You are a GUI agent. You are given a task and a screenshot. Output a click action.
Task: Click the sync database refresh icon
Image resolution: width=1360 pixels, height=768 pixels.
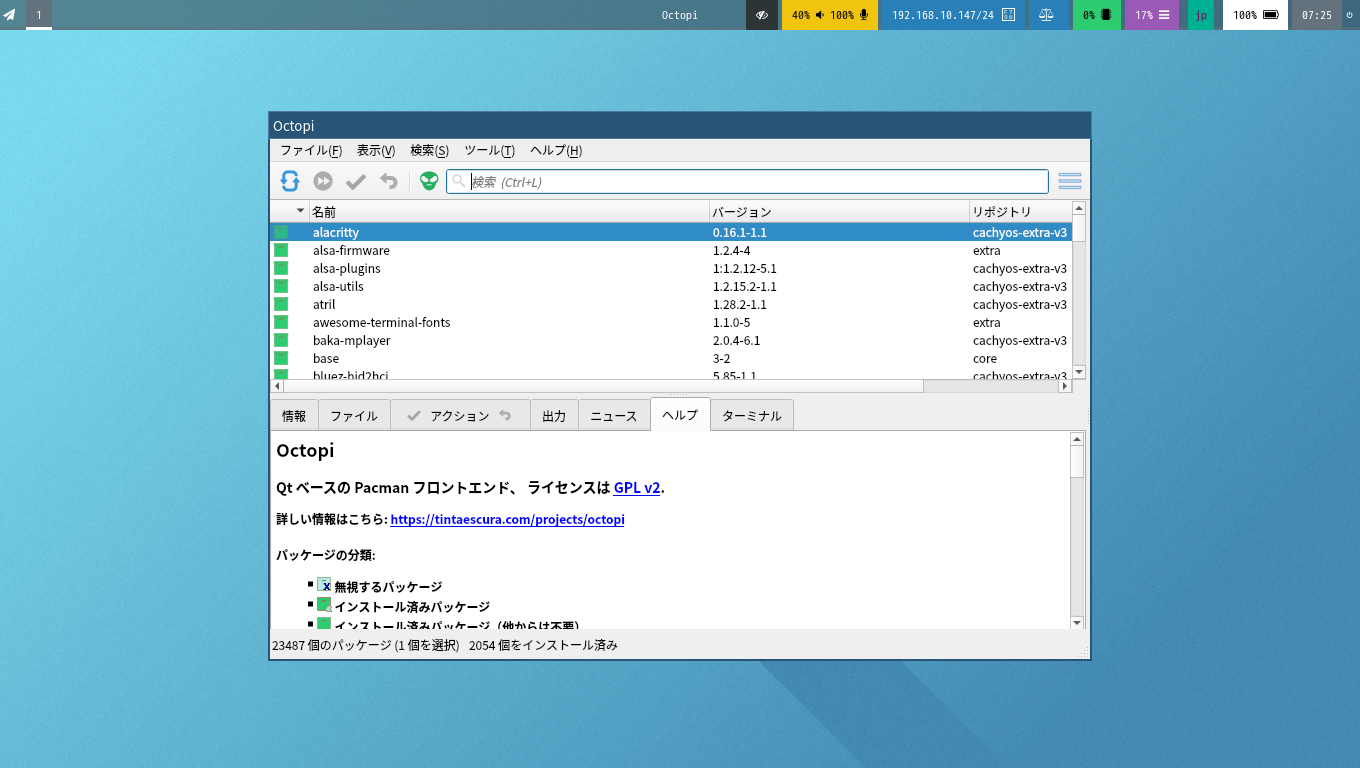290,181
